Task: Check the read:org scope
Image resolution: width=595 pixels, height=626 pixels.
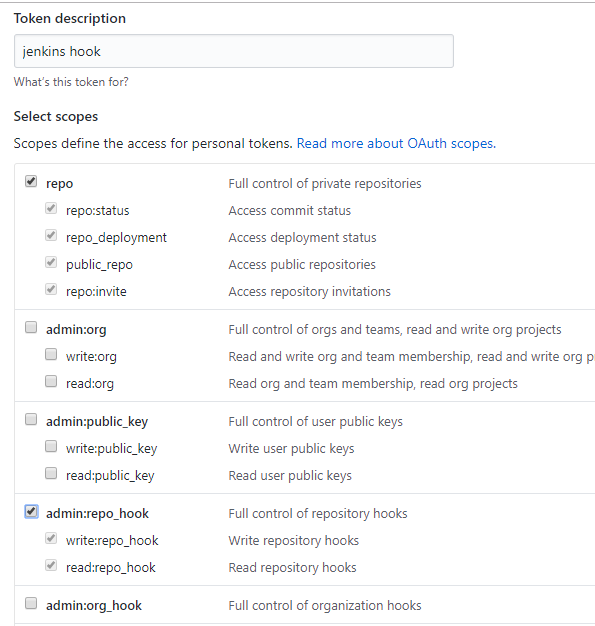Action: tap(51, 381)
